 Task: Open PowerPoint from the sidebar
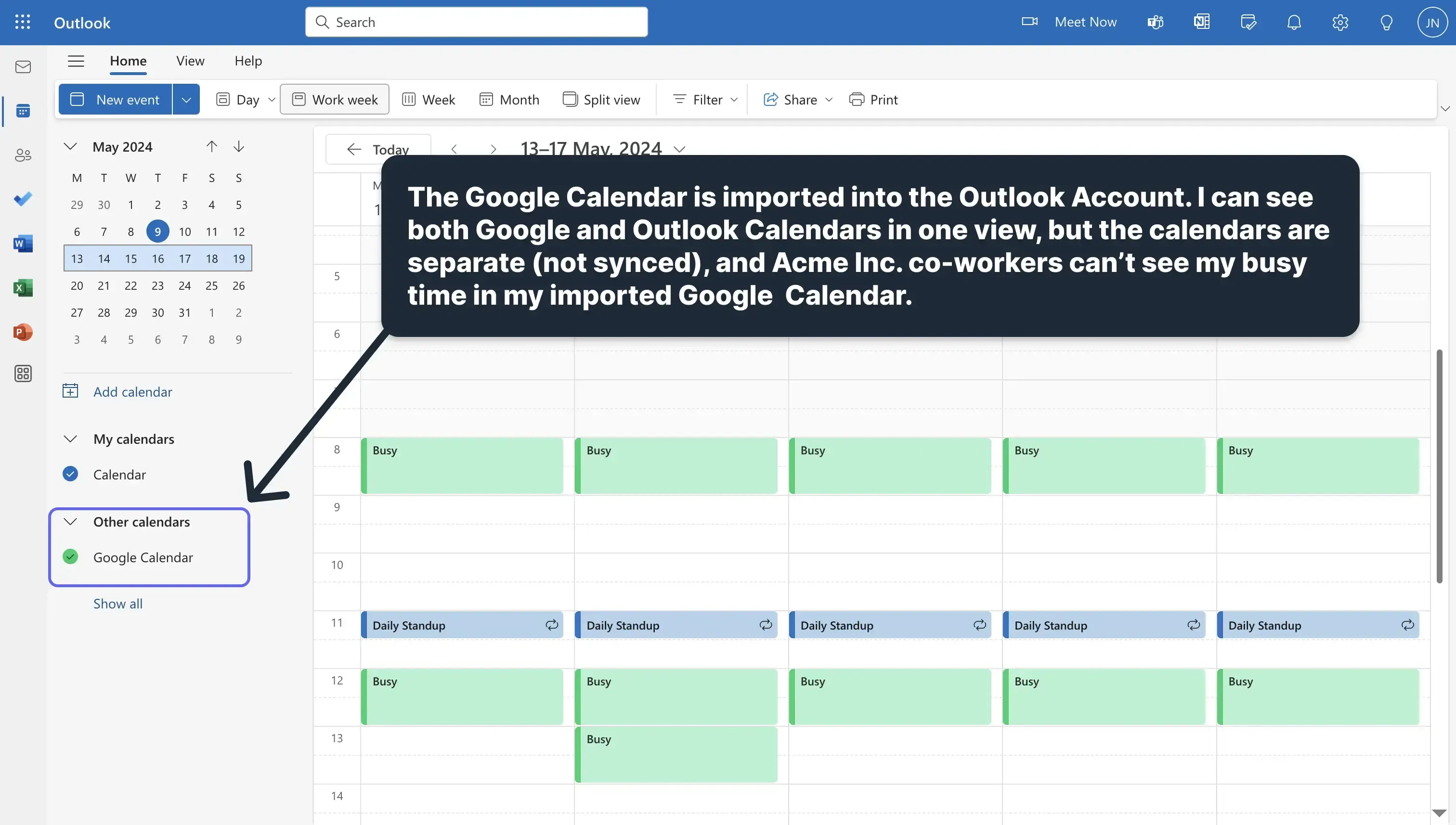(23, 332)
